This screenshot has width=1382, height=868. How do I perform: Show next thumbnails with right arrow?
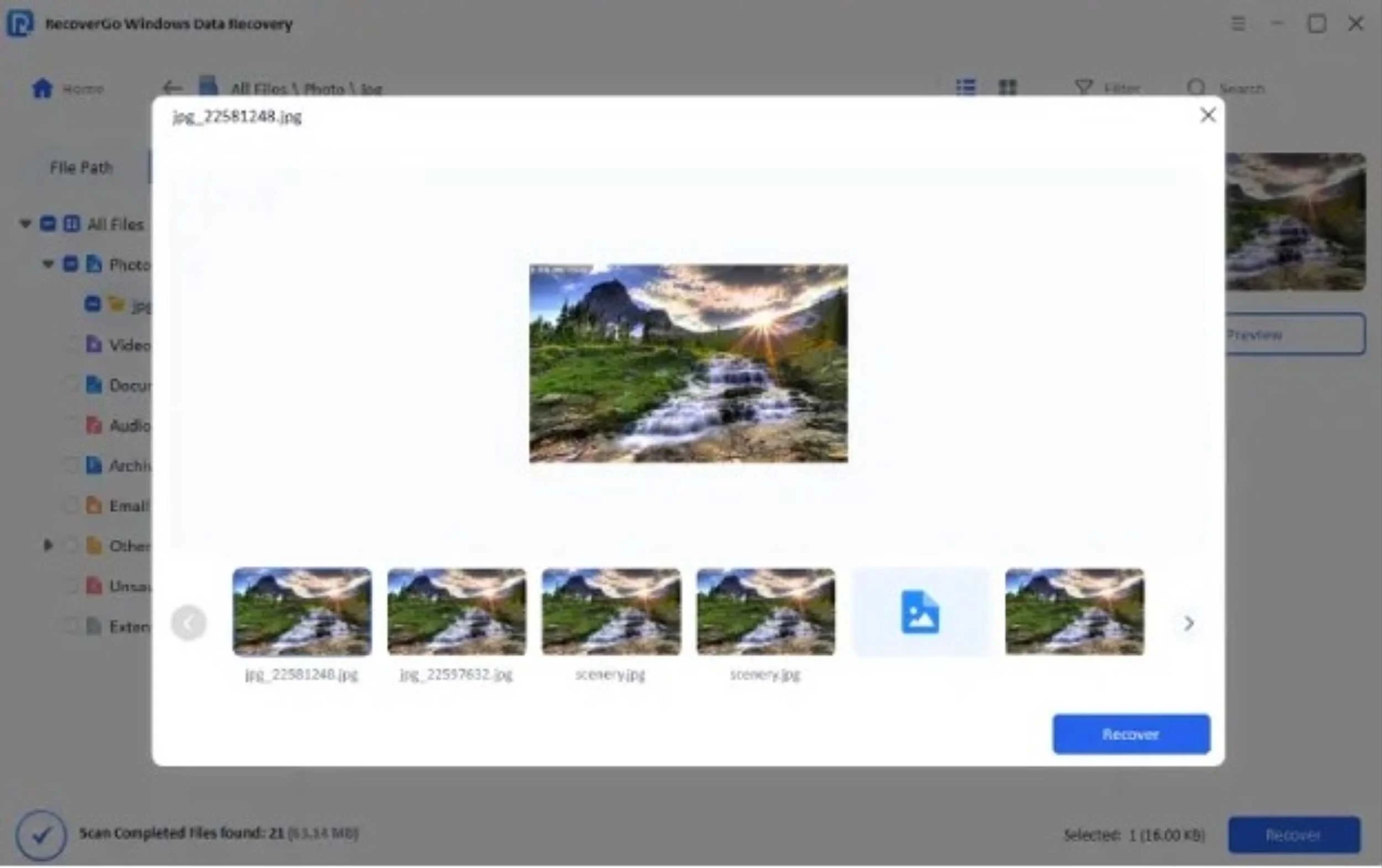click(1189, 623)
